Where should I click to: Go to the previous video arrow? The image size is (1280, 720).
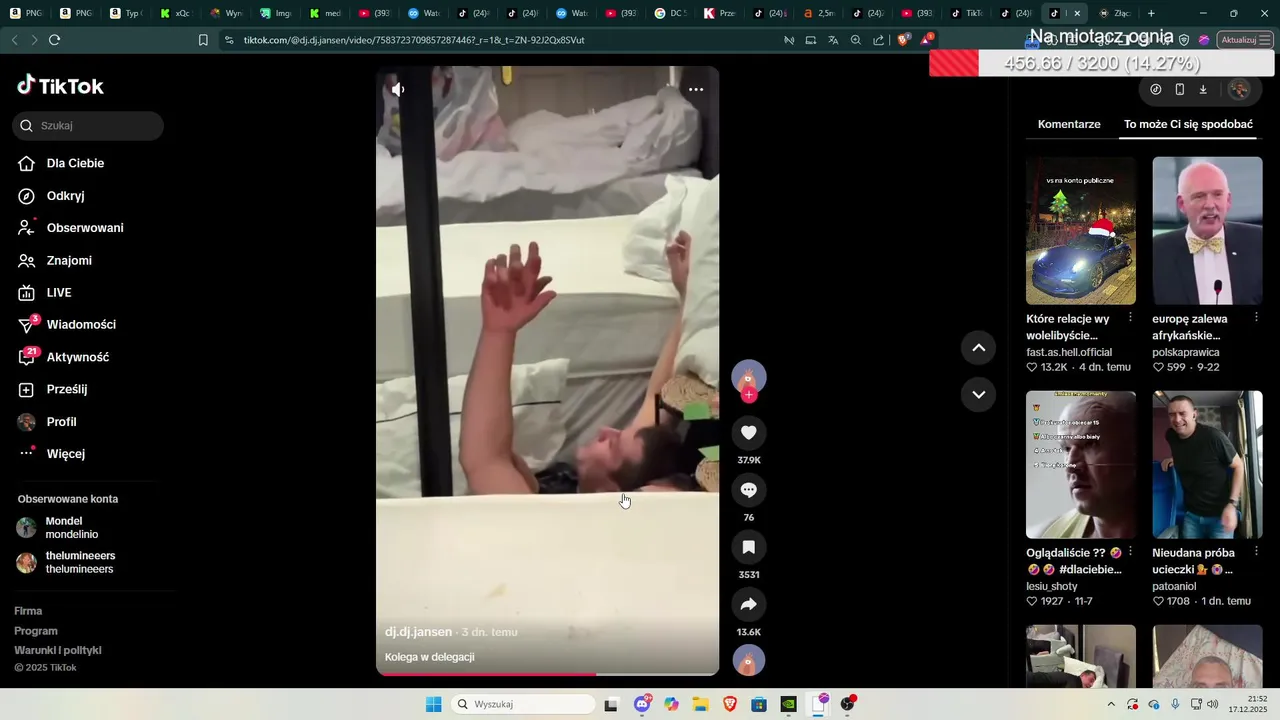[x=978, y=348]
